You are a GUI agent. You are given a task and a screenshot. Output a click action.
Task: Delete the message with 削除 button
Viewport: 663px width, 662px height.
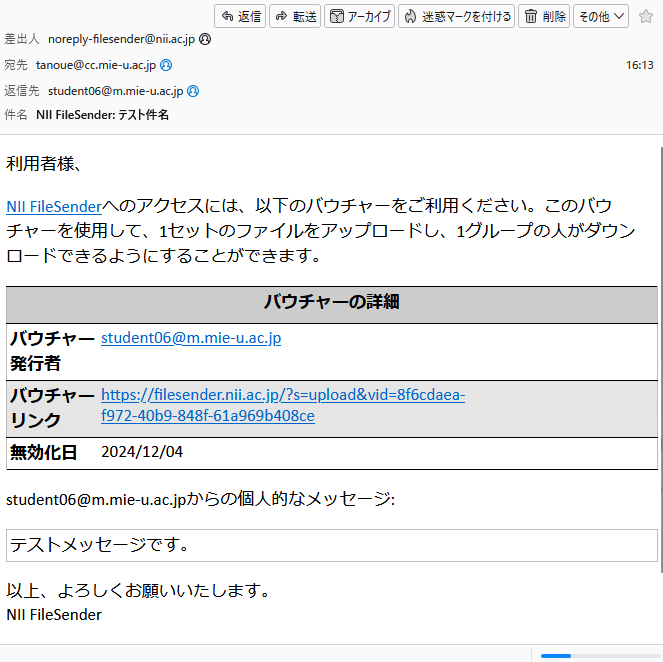[544, 16]
